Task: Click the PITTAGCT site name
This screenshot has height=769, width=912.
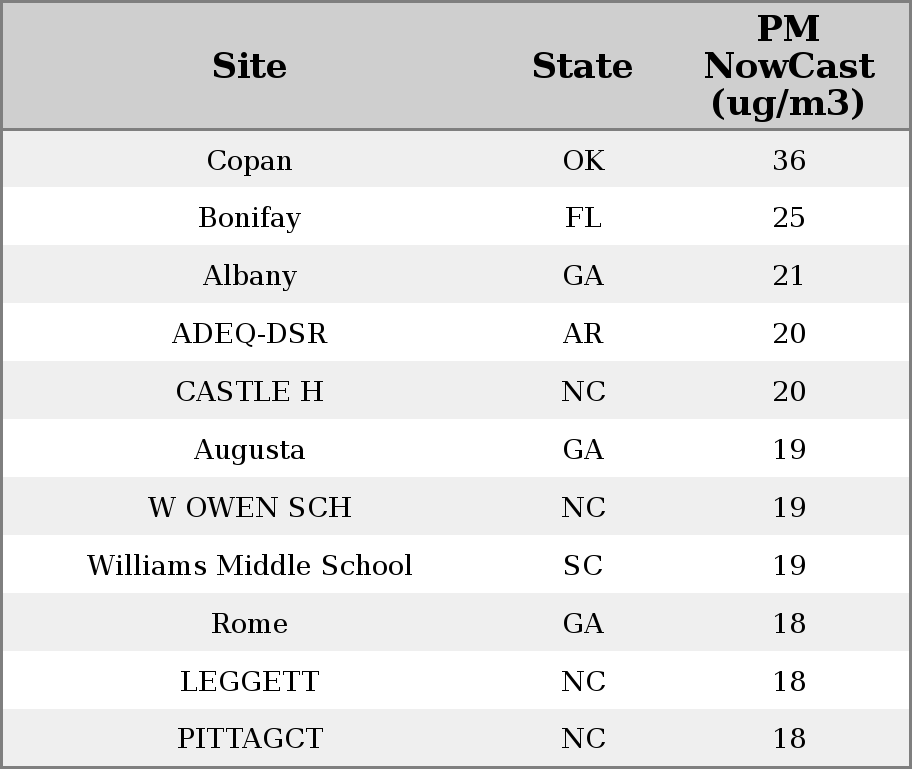Action: click(249, 739)
